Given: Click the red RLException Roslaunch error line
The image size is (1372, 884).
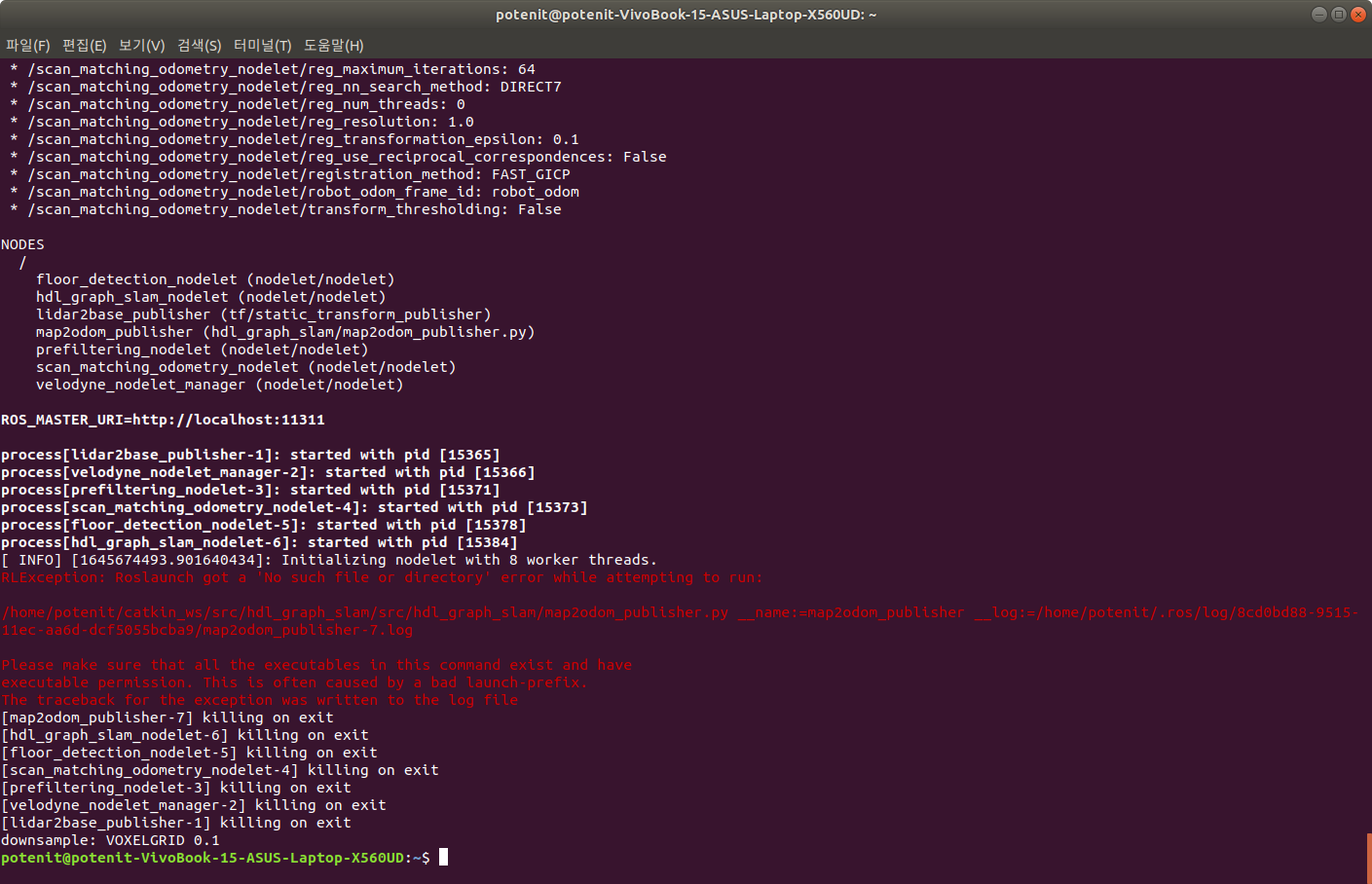Looking at the screenshot, I should click(382, 577).
